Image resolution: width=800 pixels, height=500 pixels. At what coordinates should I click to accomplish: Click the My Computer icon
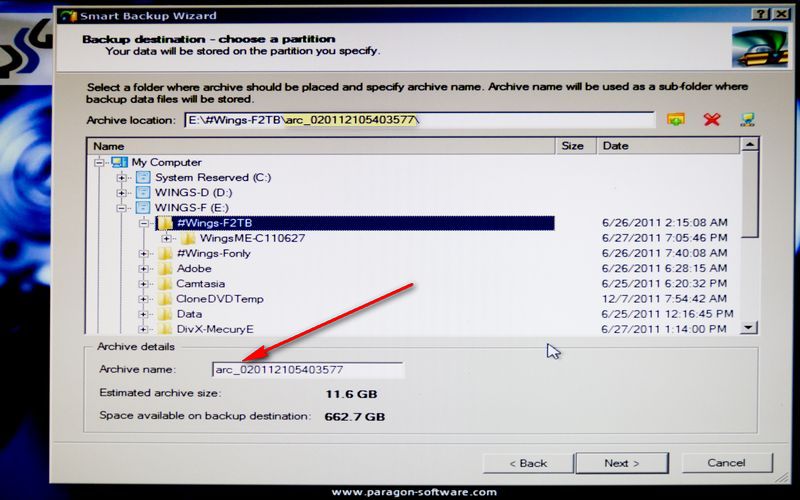coord(119,162)
